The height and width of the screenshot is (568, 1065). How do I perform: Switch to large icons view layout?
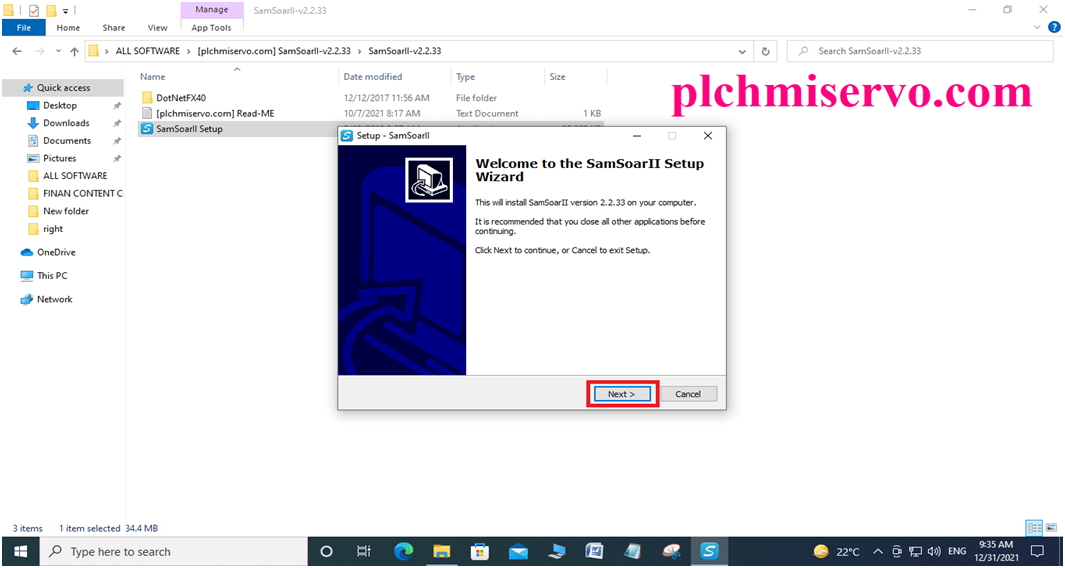click(x=1050, y=528)
